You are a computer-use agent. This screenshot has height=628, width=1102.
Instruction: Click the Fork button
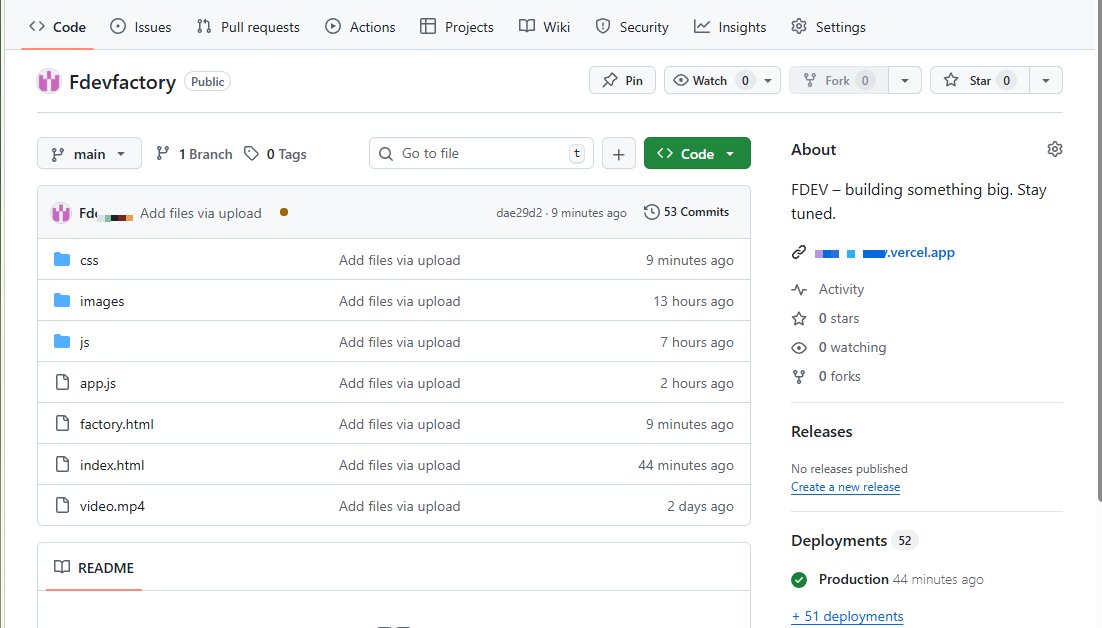coord(838,80)
